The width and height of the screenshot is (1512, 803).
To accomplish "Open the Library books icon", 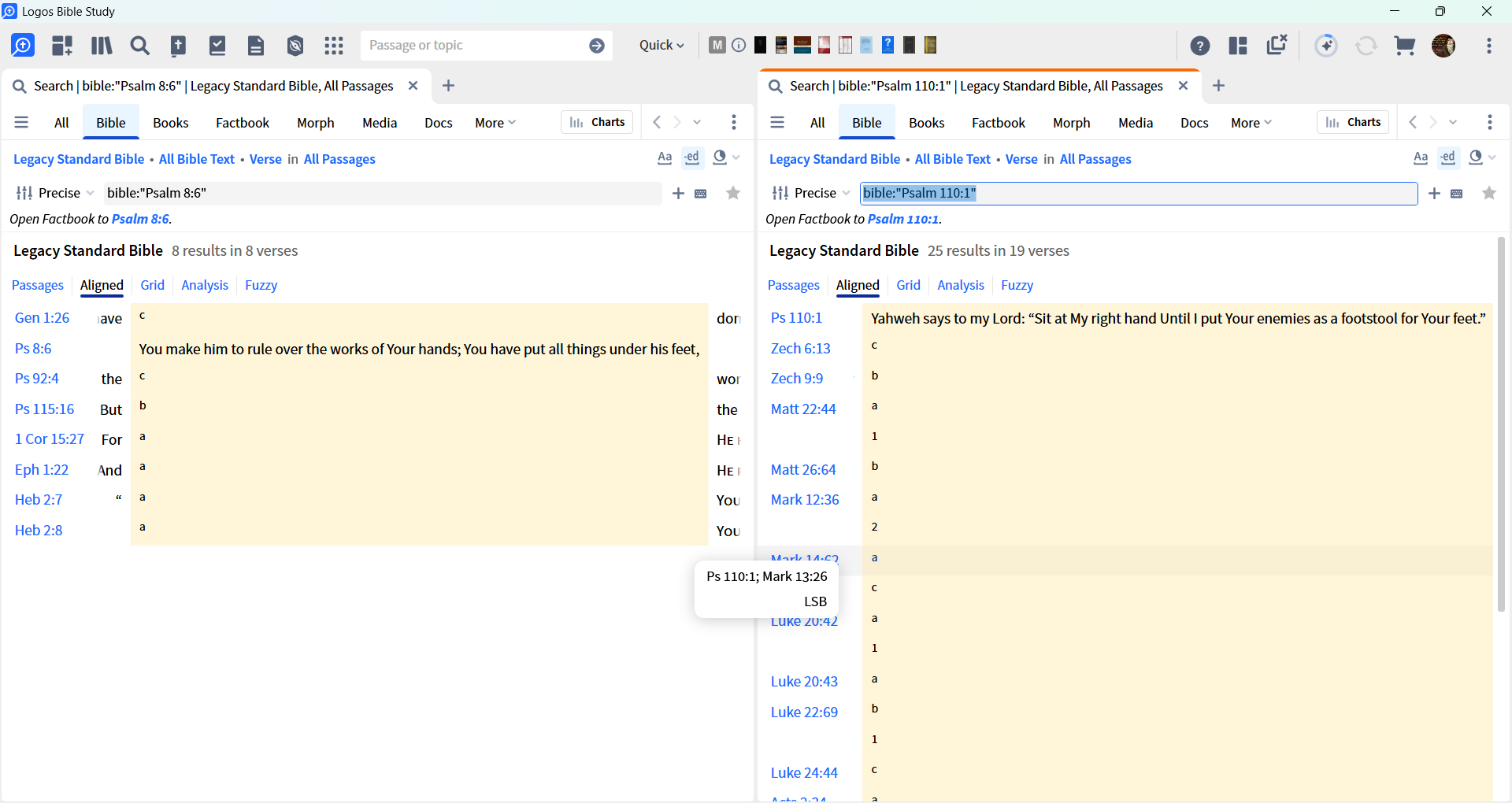I will tap(102, 46).
